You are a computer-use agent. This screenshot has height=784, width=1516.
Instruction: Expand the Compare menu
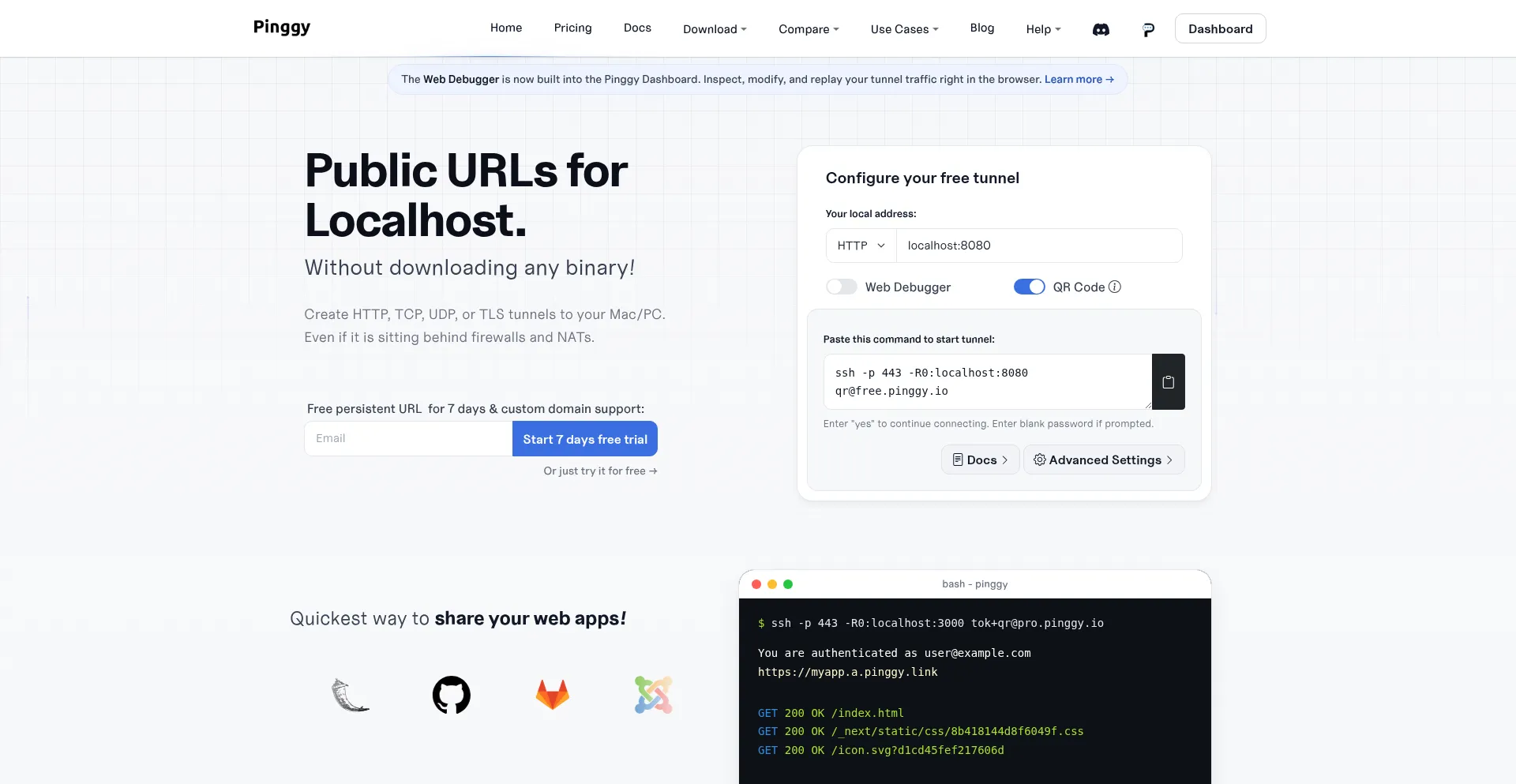coord(809,29)
